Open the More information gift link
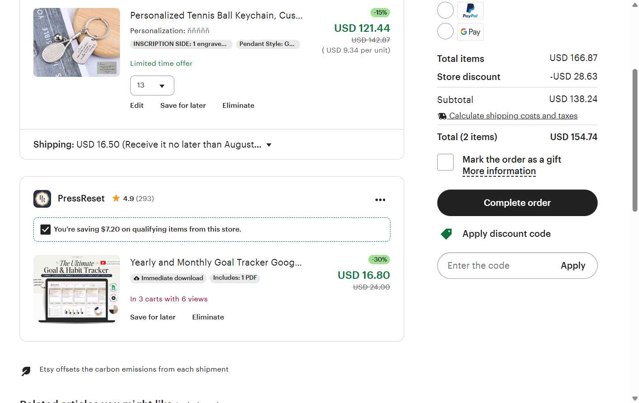The width and height of the screenshot is (639, 403). click(499, 171)
